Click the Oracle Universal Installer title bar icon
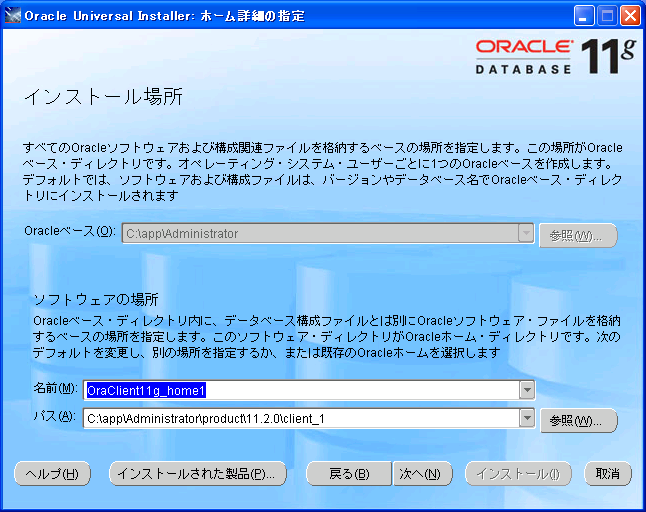The width and height of the screenshot is (646, 512). click(x=12, y=15)
